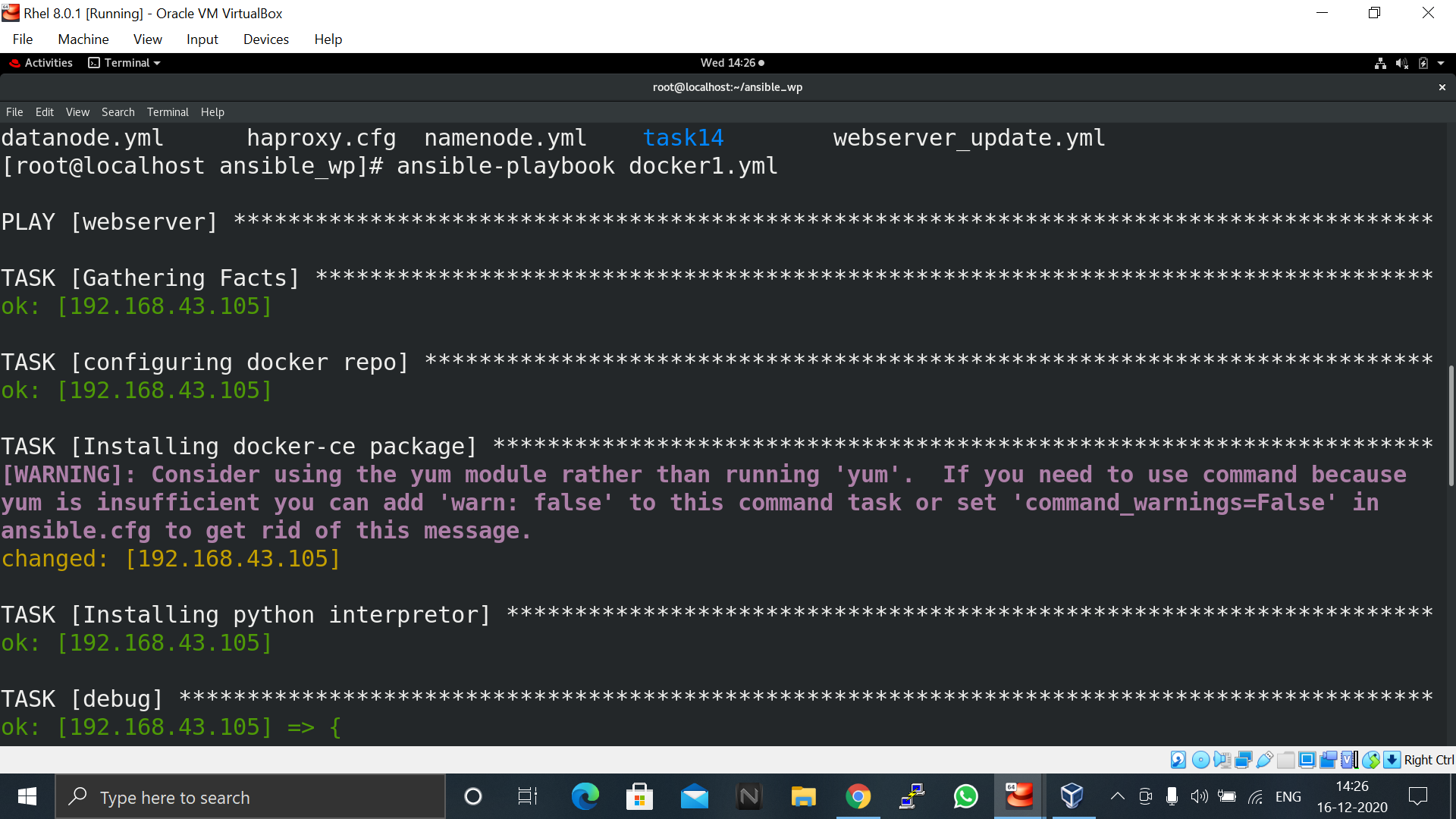Image resolution: width=1456 pixels, height=819 pixels.
Task: Click the VirtualBox network adapters status icon
Action: pos(1243,760)
